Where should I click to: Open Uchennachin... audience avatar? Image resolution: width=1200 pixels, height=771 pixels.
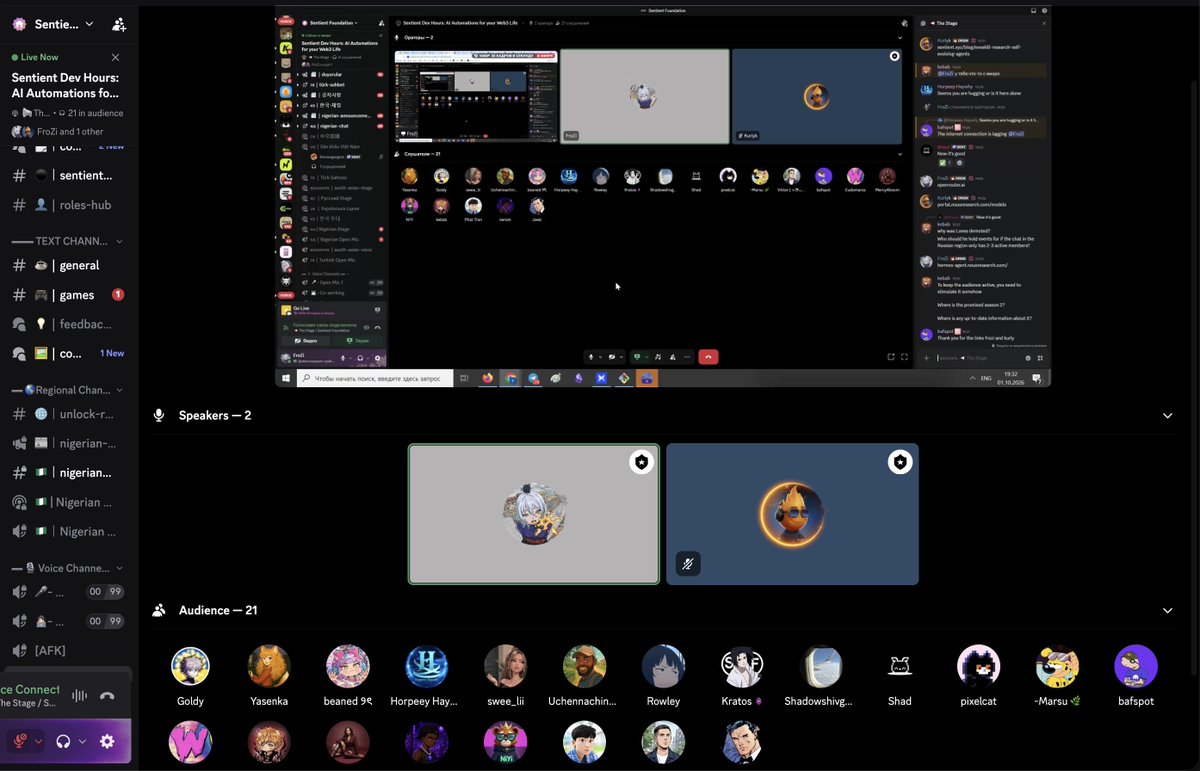tap(584, 666)
